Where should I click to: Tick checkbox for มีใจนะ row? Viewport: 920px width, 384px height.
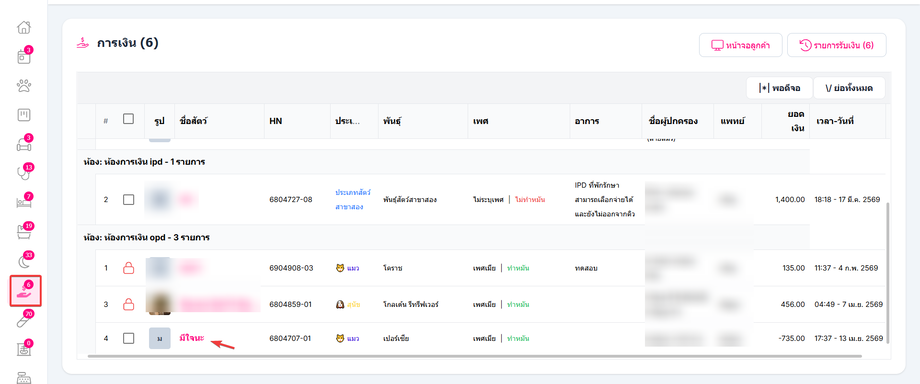(x=128, y=338)
